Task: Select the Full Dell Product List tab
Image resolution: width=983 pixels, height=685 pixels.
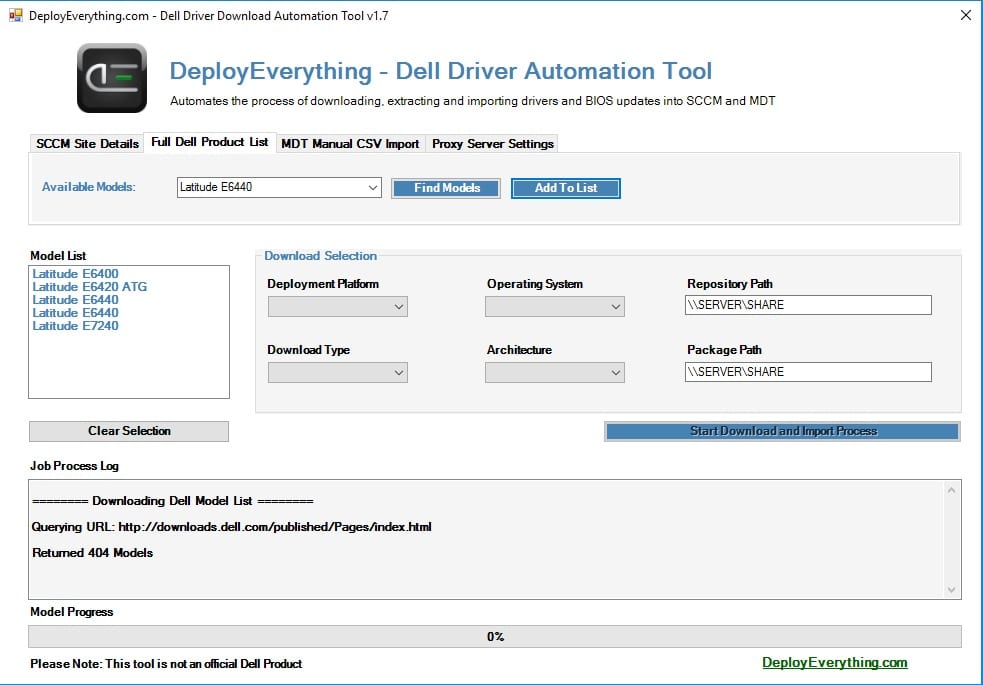Action: [210, 142]
